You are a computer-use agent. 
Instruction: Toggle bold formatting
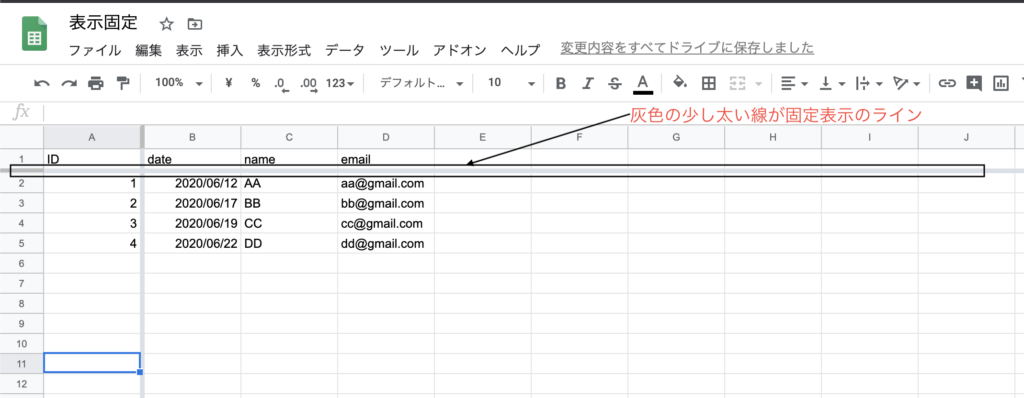560,83
